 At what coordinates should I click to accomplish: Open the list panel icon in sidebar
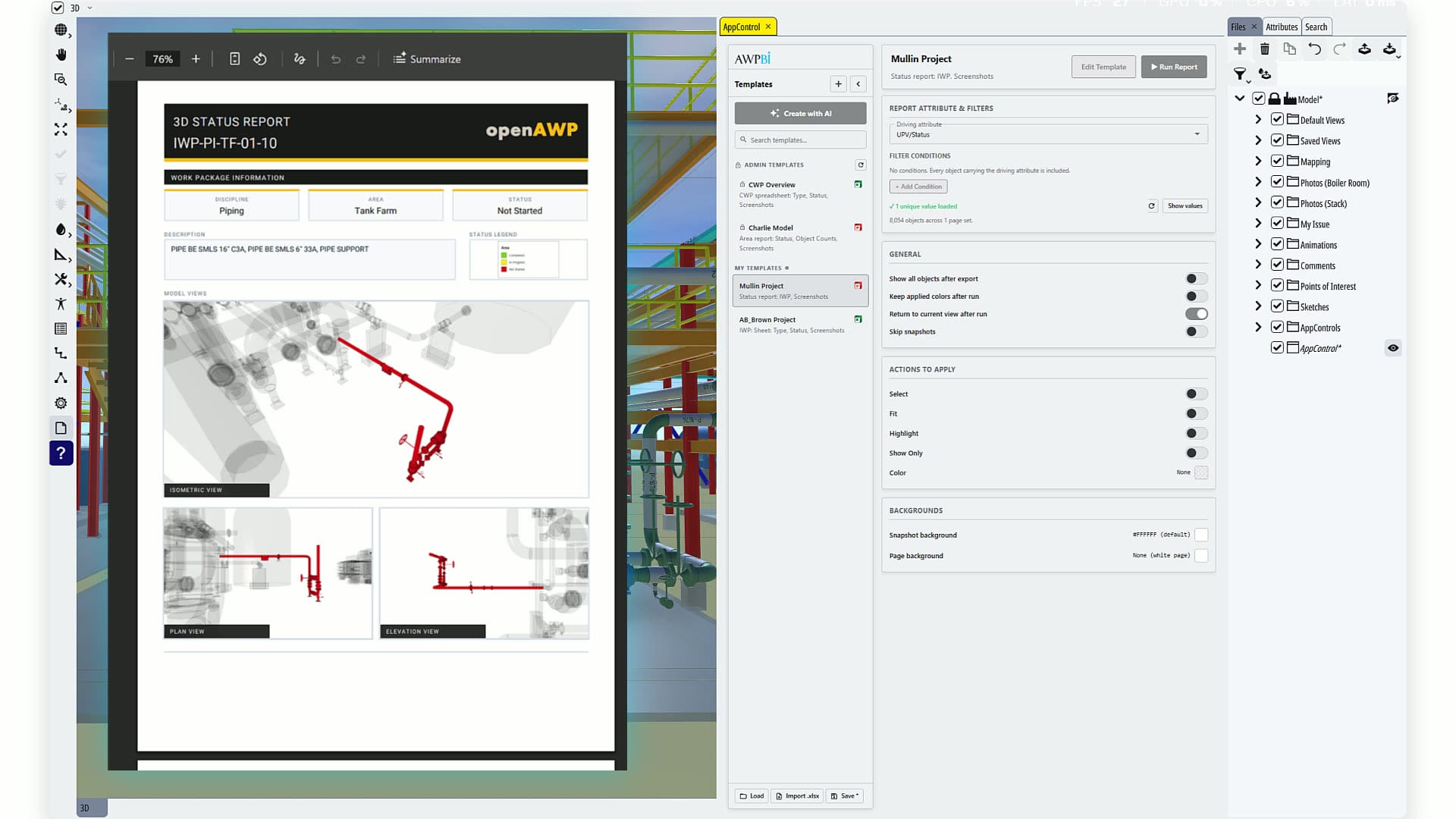coord(61,328)
